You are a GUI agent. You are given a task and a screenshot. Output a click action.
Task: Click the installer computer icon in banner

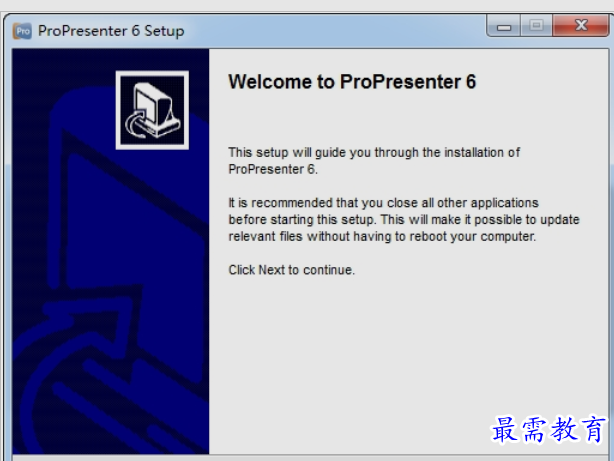tap(152, 110)
